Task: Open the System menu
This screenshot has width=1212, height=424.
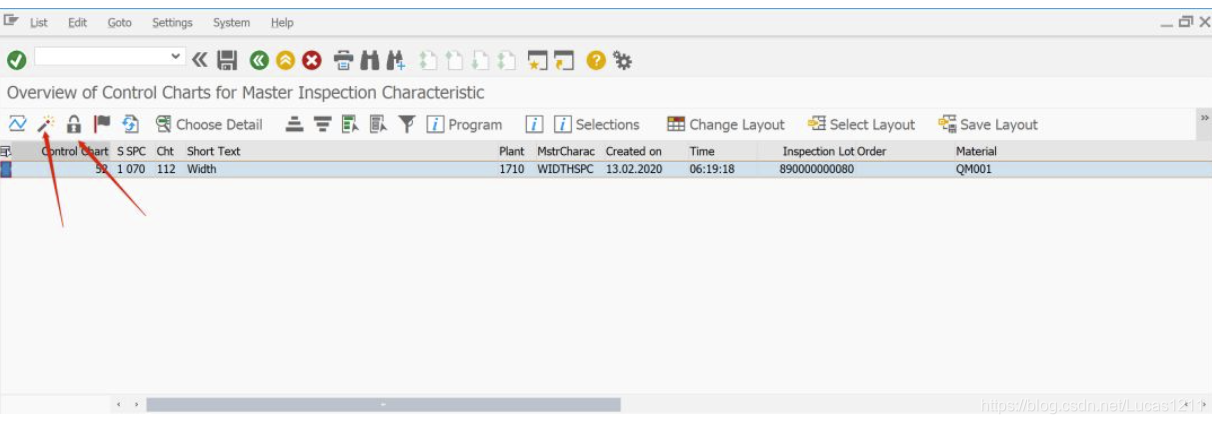Action: (x=232, y=22)
